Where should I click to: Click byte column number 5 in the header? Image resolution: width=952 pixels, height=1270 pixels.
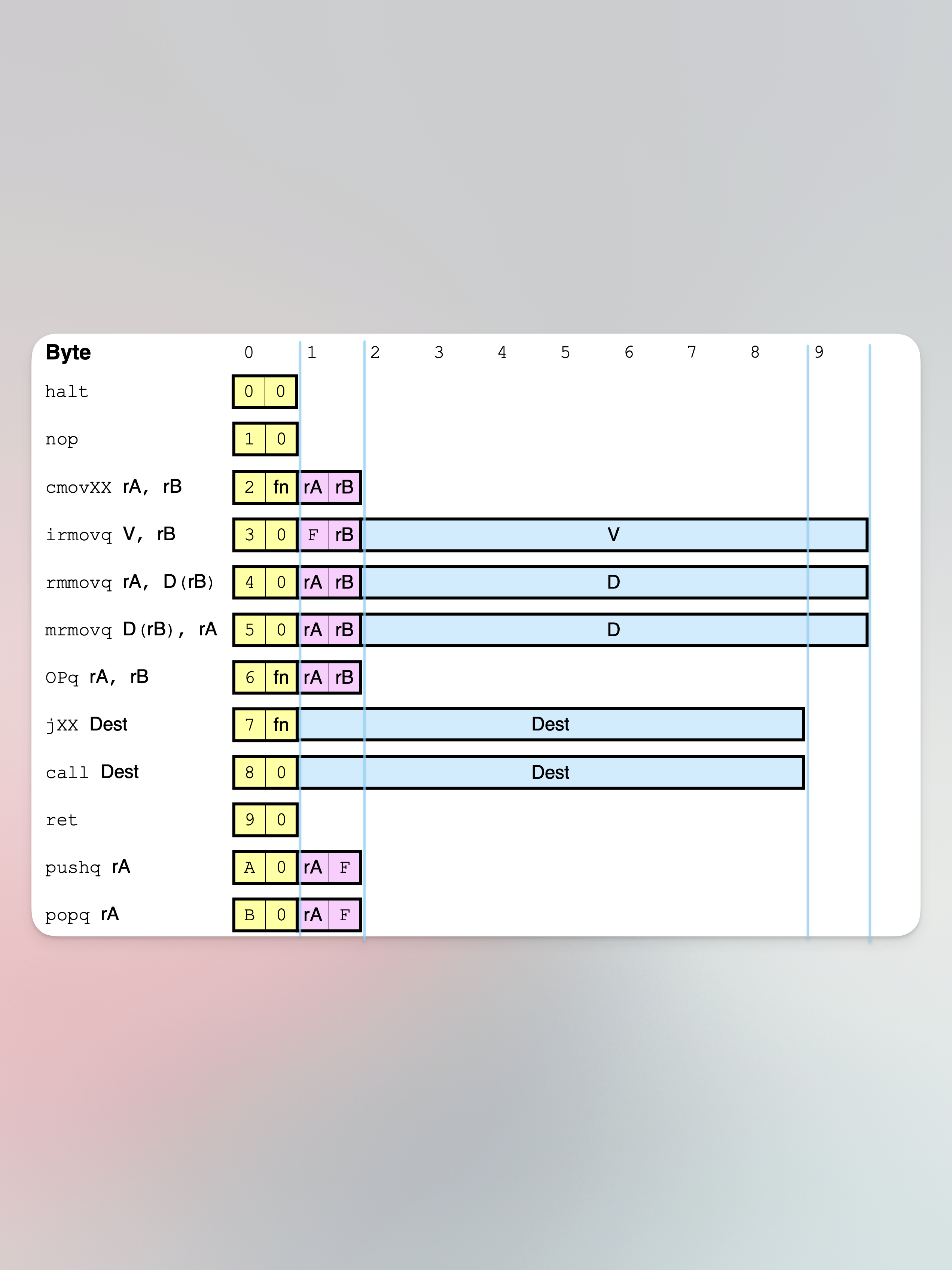[x=565, y=352]
